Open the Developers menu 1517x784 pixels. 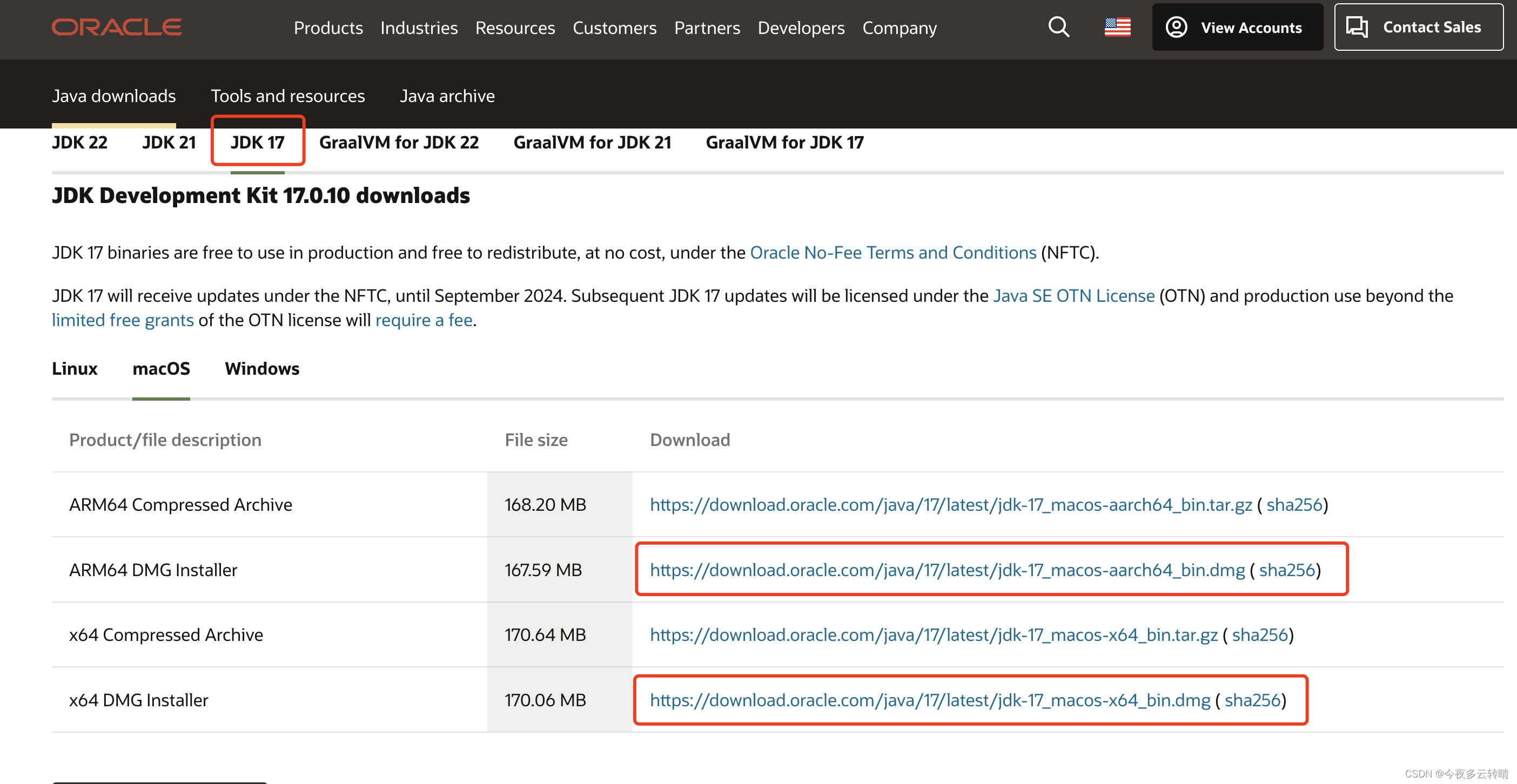pyautogui.click(x=801, y=28)
